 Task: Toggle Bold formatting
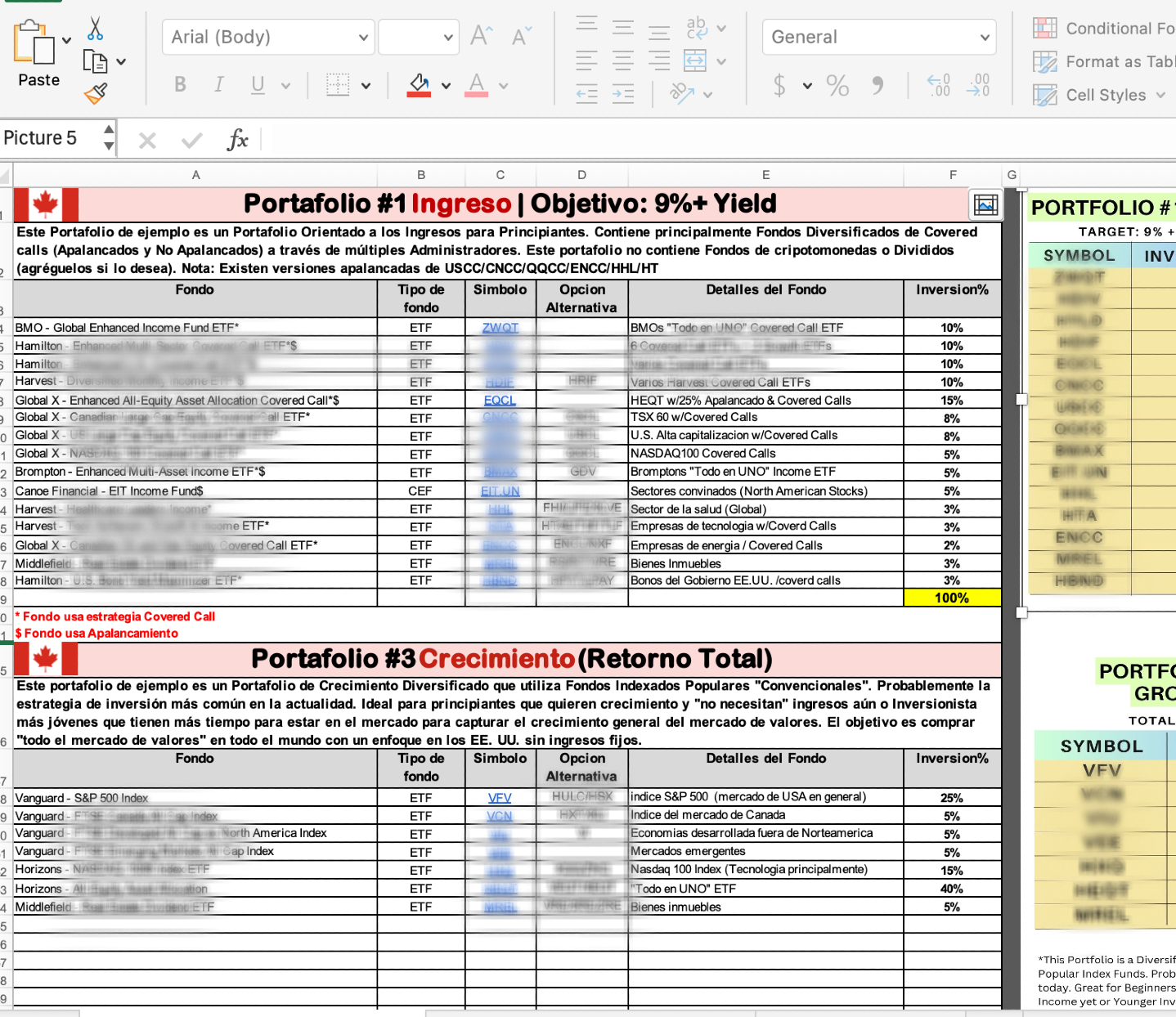(x=181, y=85)
